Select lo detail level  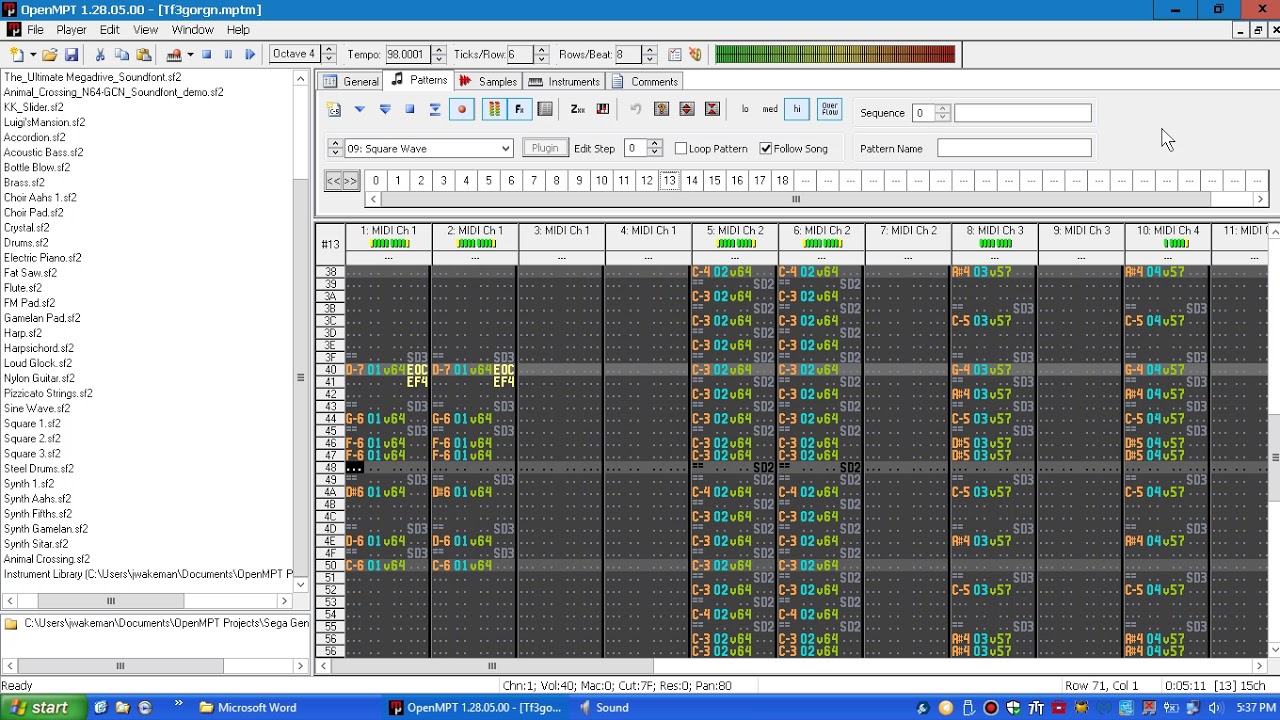coord(745,109)
